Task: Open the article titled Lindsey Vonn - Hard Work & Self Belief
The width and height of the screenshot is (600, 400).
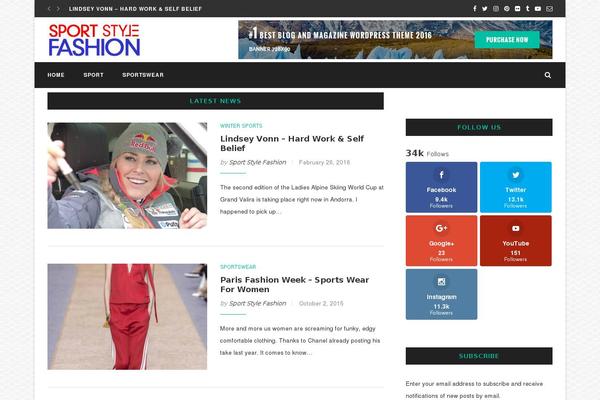Action: click(x=292, y=143)
